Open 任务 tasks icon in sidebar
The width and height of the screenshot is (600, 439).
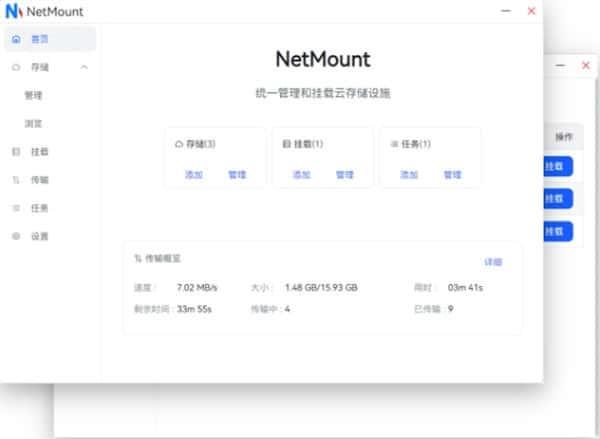pos(16,208)
